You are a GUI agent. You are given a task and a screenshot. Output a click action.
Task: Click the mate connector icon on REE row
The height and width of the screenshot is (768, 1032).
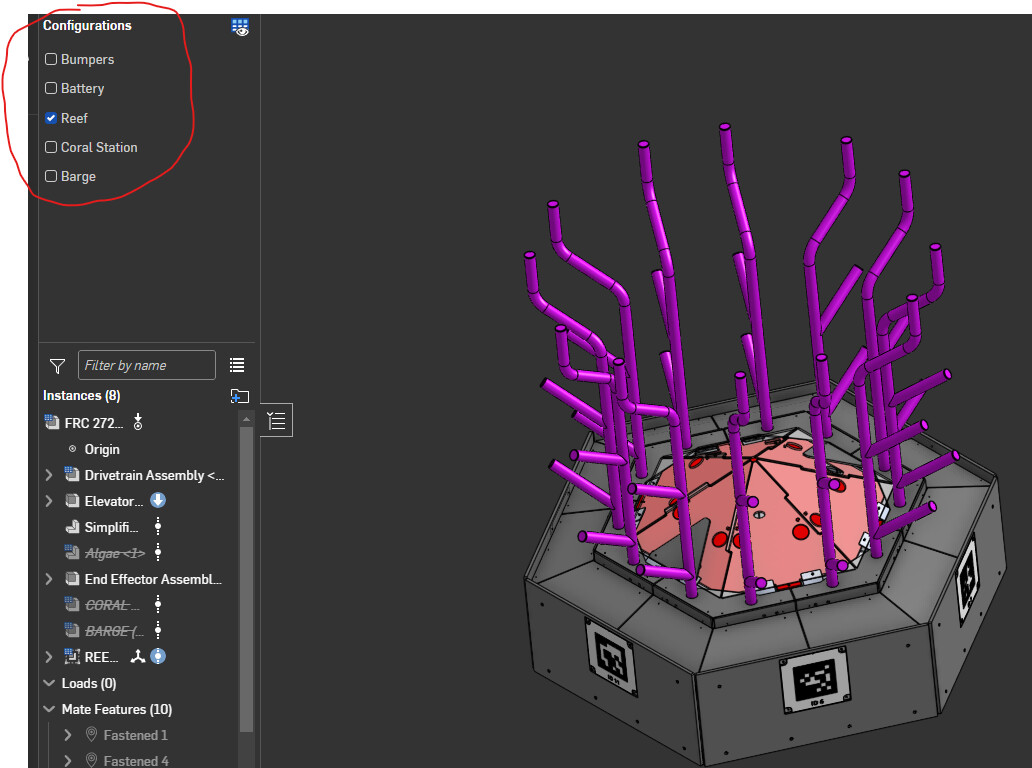[x=138, y=656]
